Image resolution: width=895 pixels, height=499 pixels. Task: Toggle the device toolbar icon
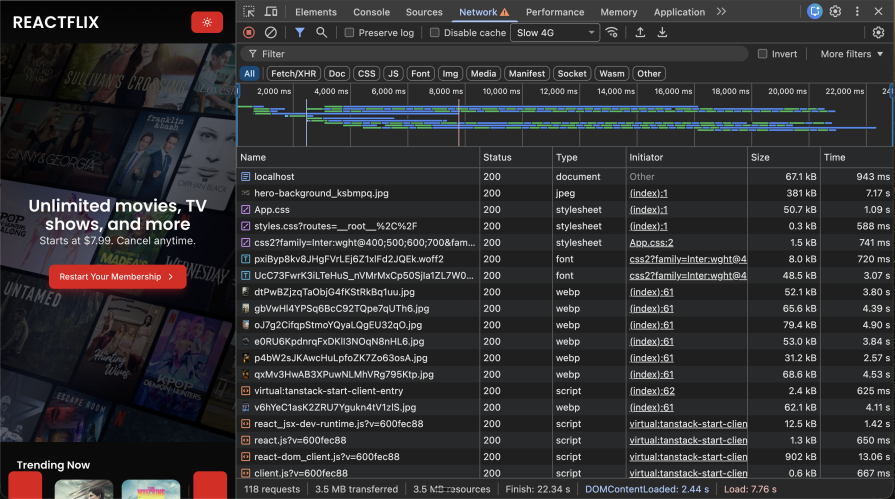coord(271,12)
